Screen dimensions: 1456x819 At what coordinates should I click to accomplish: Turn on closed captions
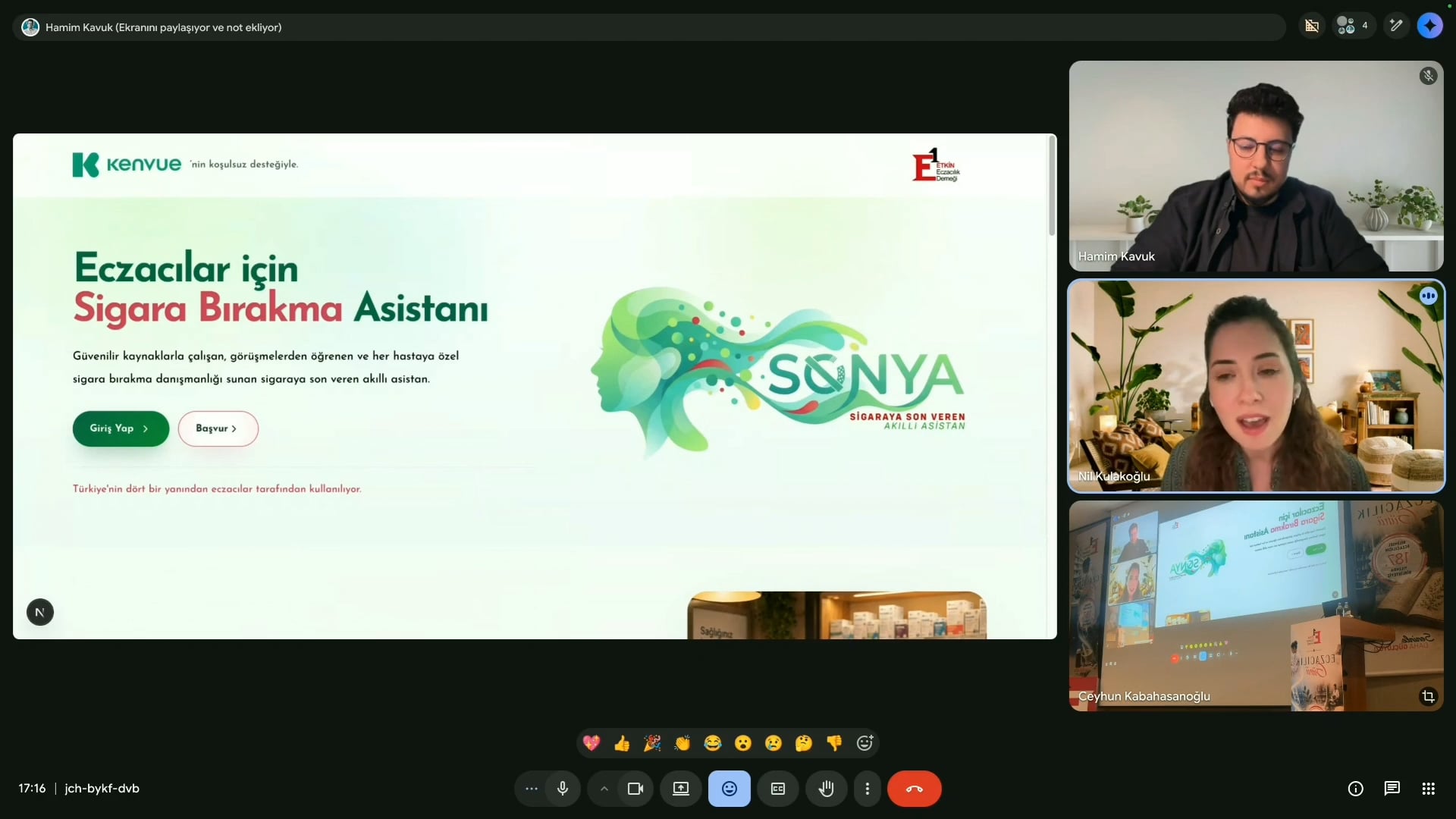point(778,789)
